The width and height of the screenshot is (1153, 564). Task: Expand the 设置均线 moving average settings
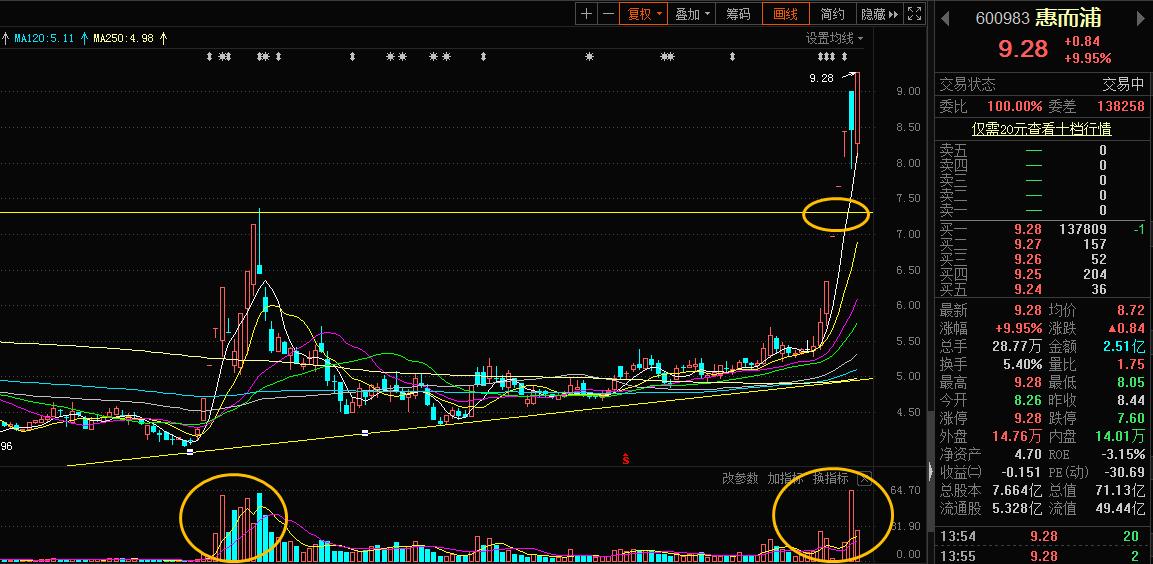tap(835, 38)
